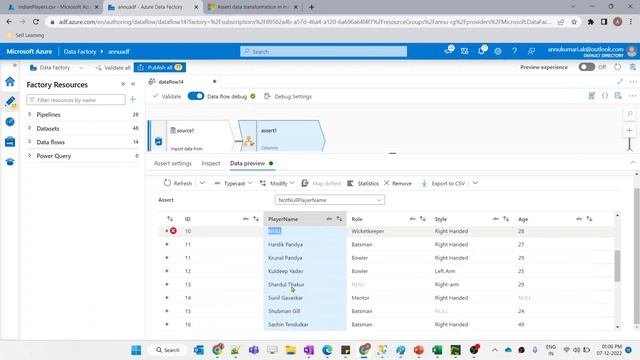
Task: Bookmark the page with star icon
Action: click(x=574, y=22)
